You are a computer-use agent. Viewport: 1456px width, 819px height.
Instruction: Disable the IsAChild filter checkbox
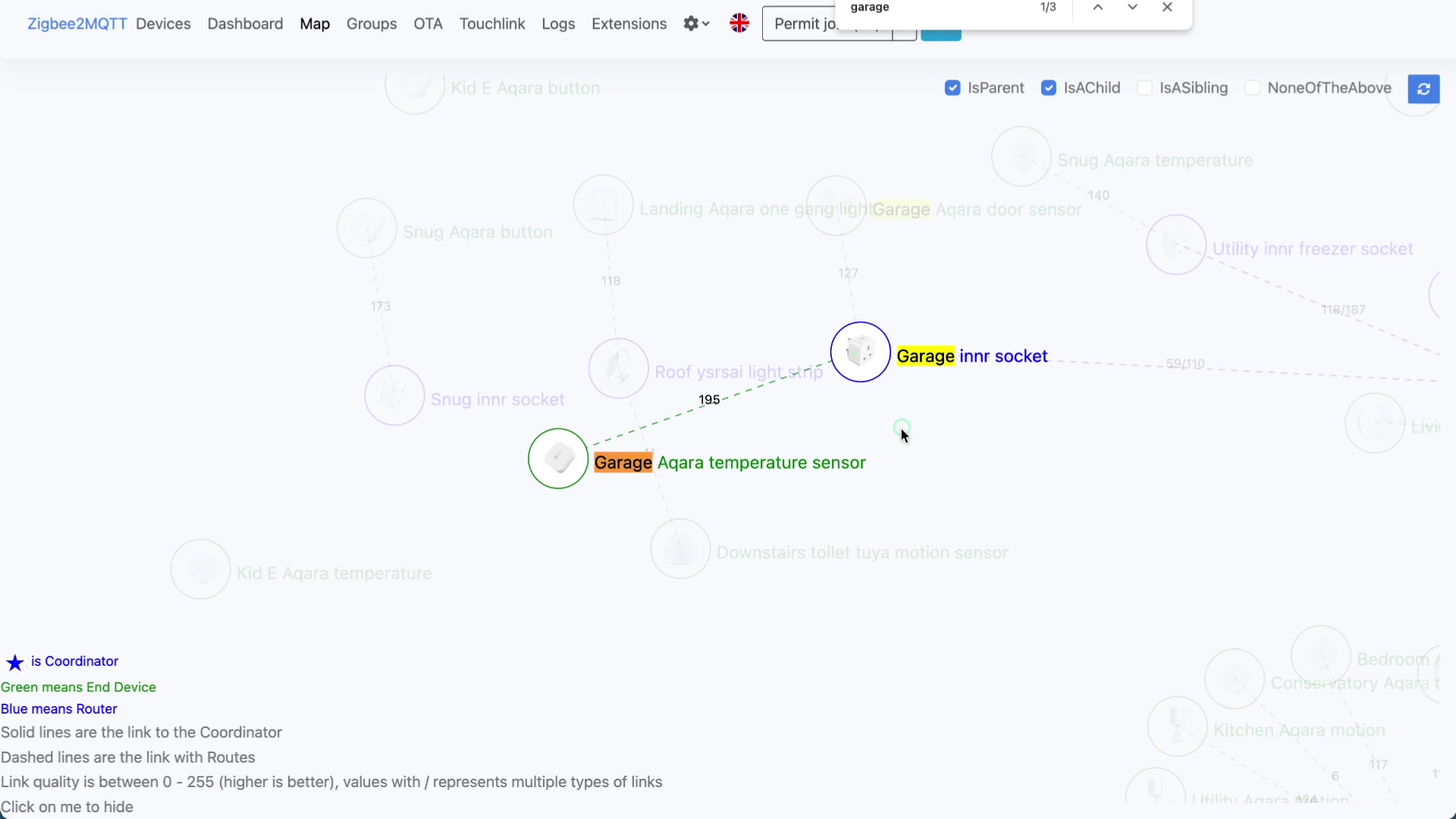pos(1048,88)
